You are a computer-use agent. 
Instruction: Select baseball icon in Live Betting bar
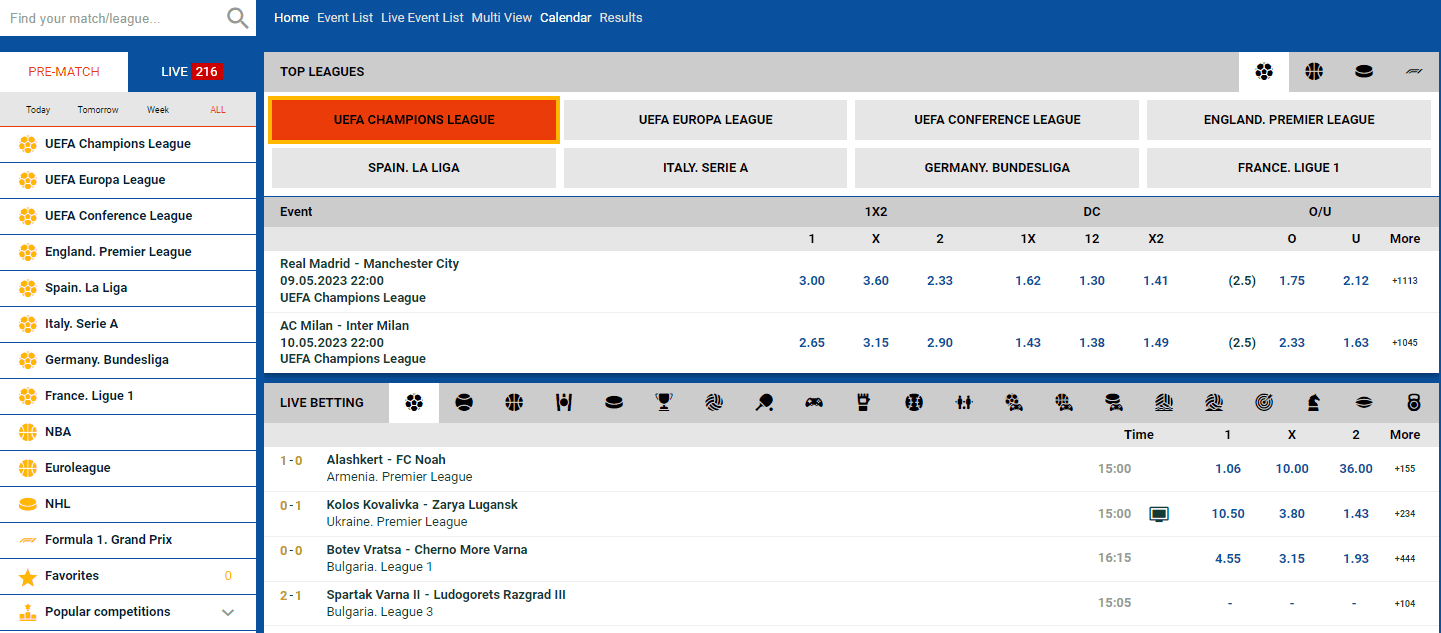(x=914, y=402)
